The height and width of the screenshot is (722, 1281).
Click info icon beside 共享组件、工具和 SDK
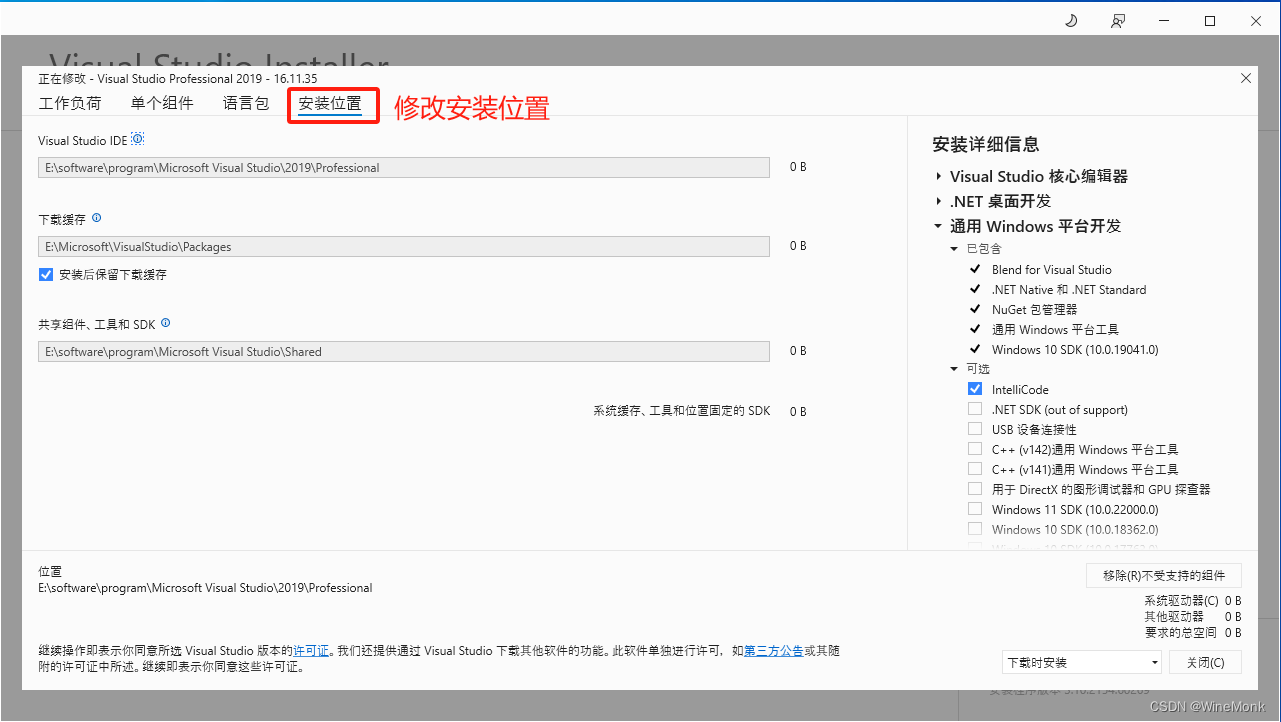[x=166, y=323]
